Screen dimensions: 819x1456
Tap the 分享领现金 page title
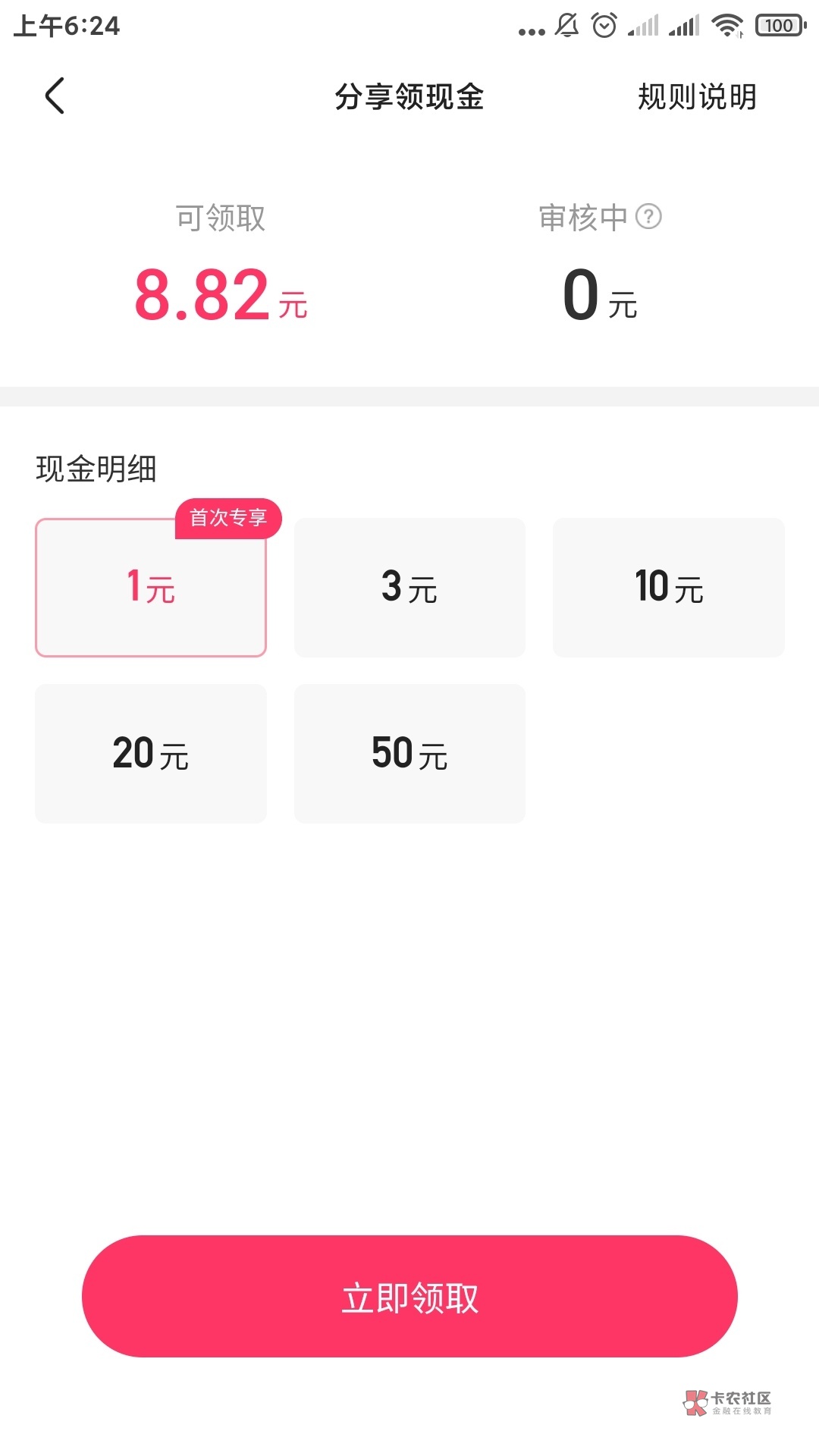[409, 97]
